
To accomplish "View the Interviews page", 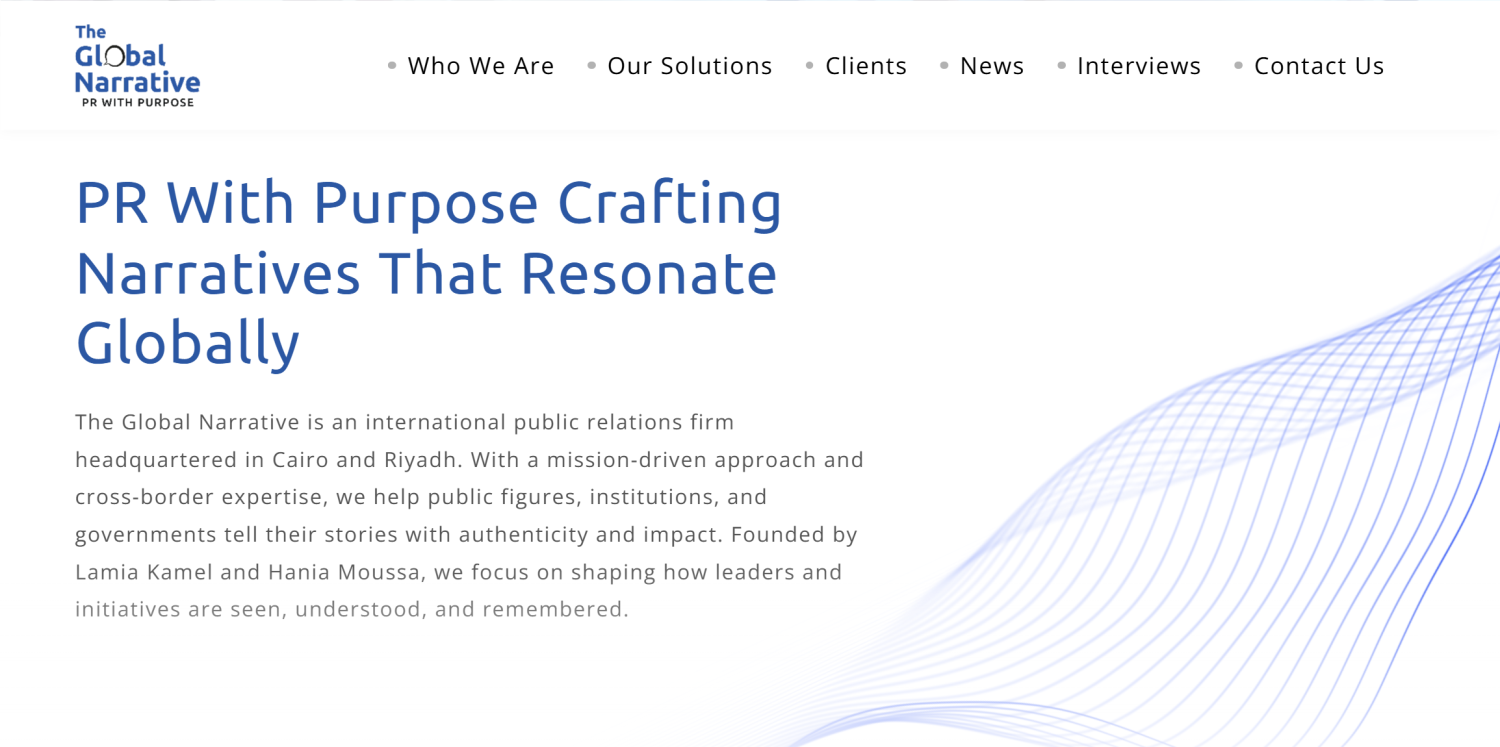I will point(1139,66).
